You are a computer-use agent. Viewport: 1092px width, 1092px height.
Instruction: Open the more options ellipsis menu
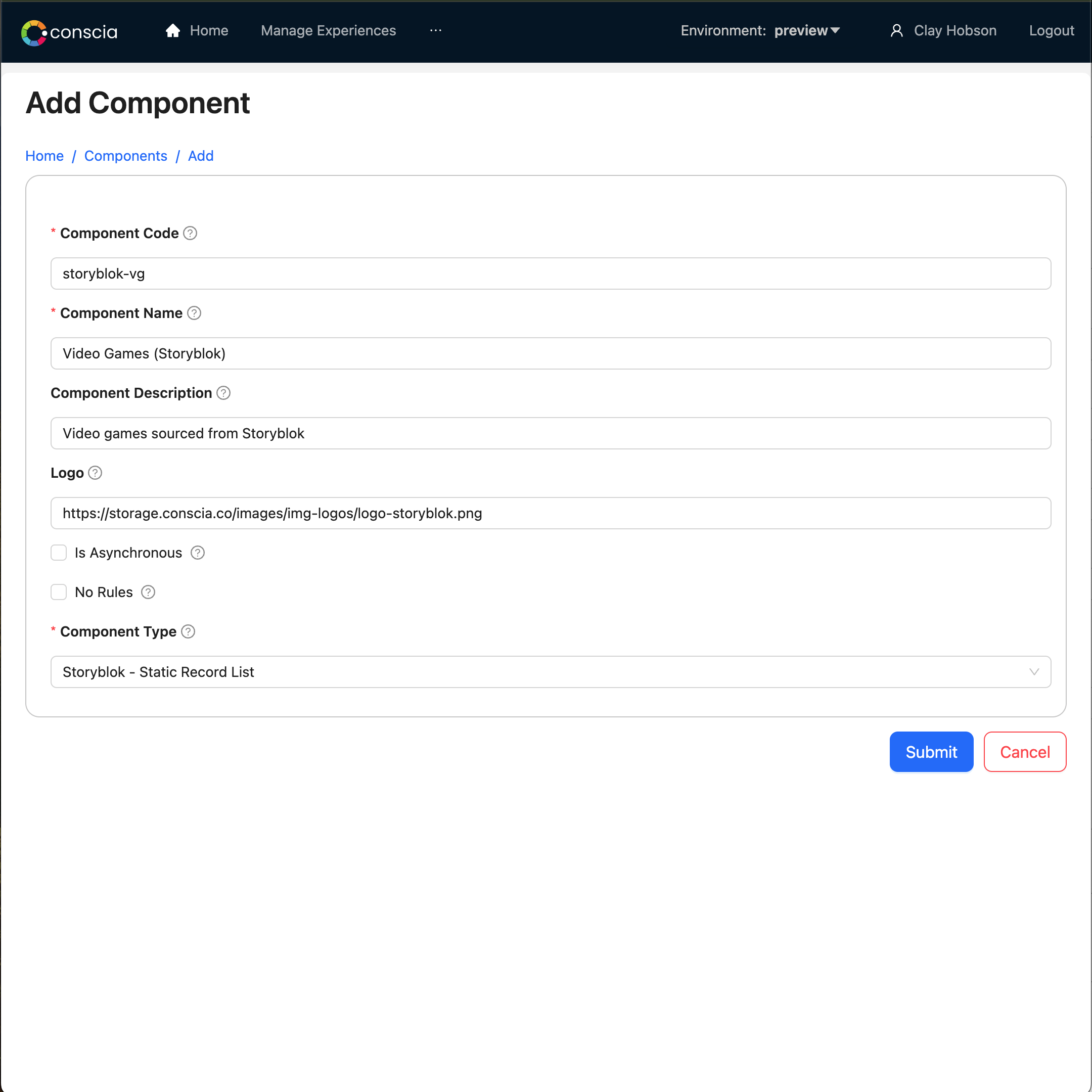tap(435, 30)
